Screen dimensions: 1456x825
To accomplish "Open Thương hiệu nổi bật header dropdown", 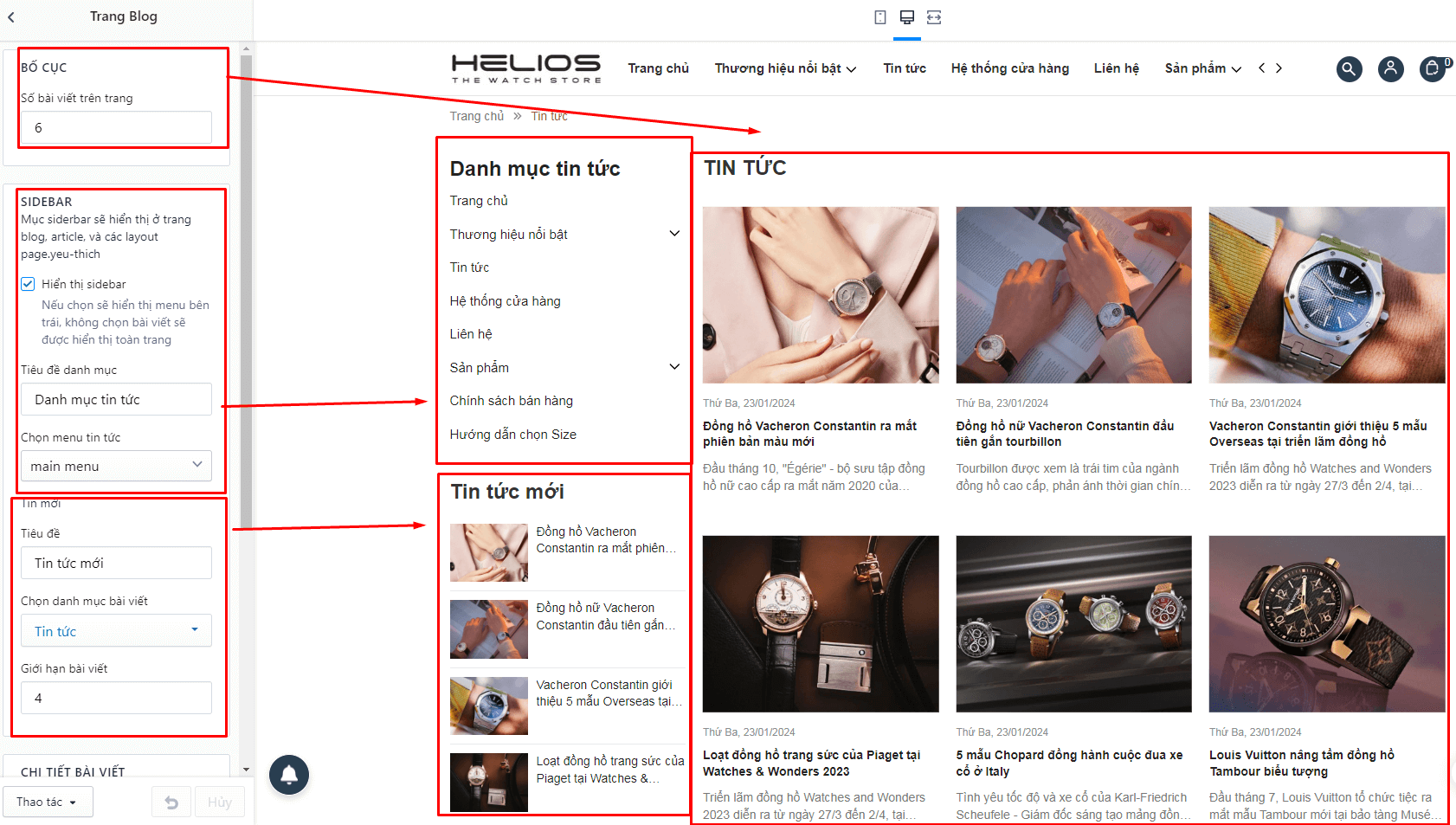I will (x=785, y=68).
